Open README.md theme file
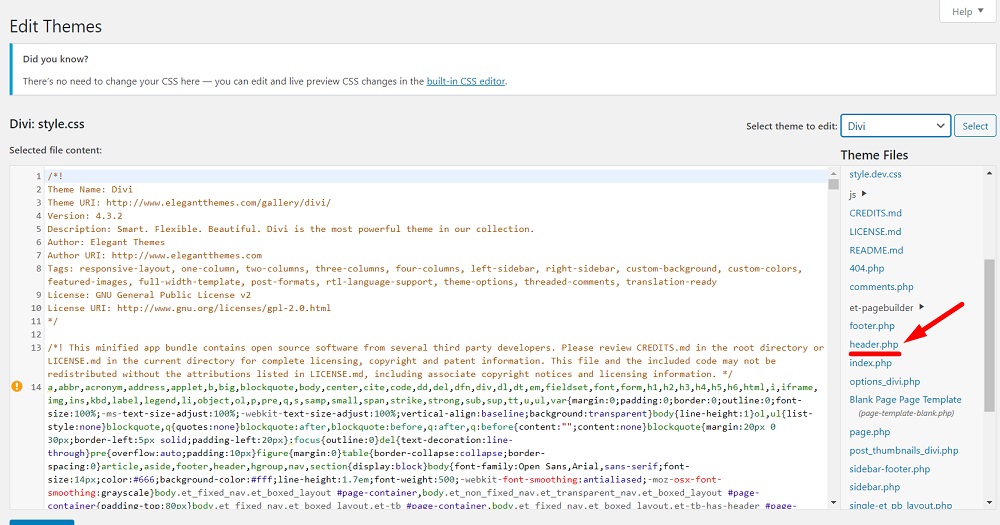Image resolution: width=1000 pixels, height=525 pixels. tap(876, 250)
